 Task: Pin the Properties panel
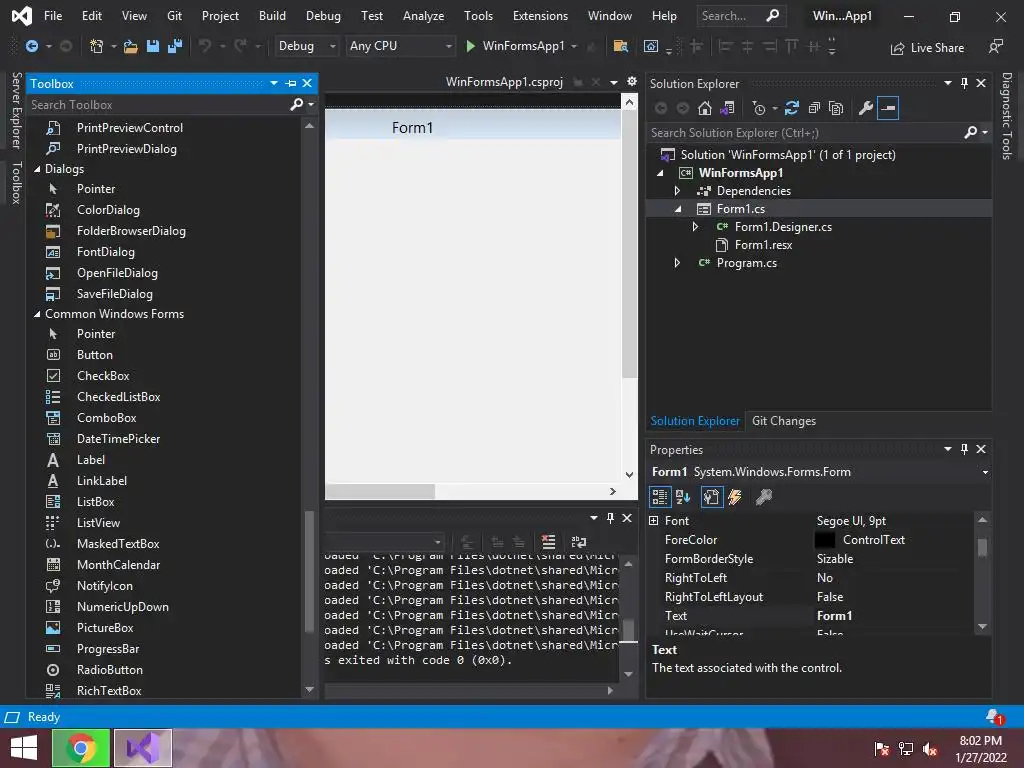point(965,449)
